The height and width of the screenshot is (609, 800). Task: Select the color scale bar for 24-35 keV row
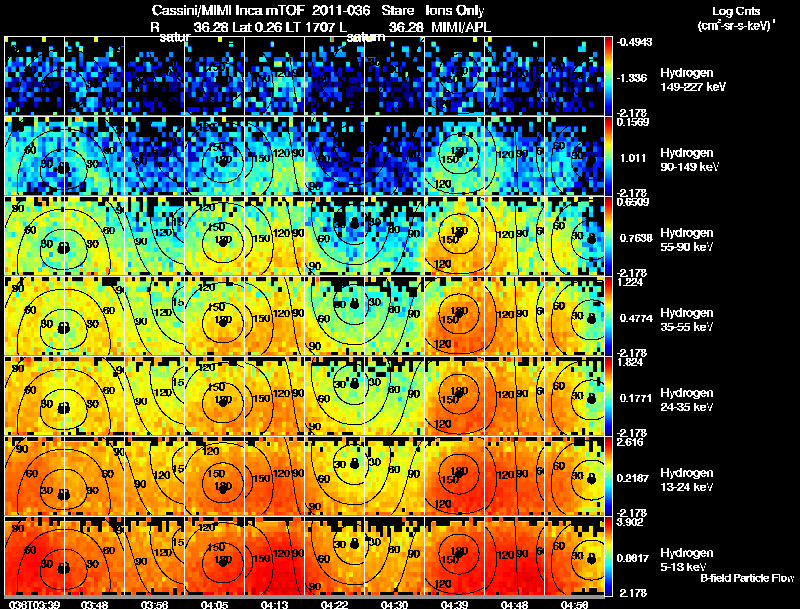pos(608,396)
